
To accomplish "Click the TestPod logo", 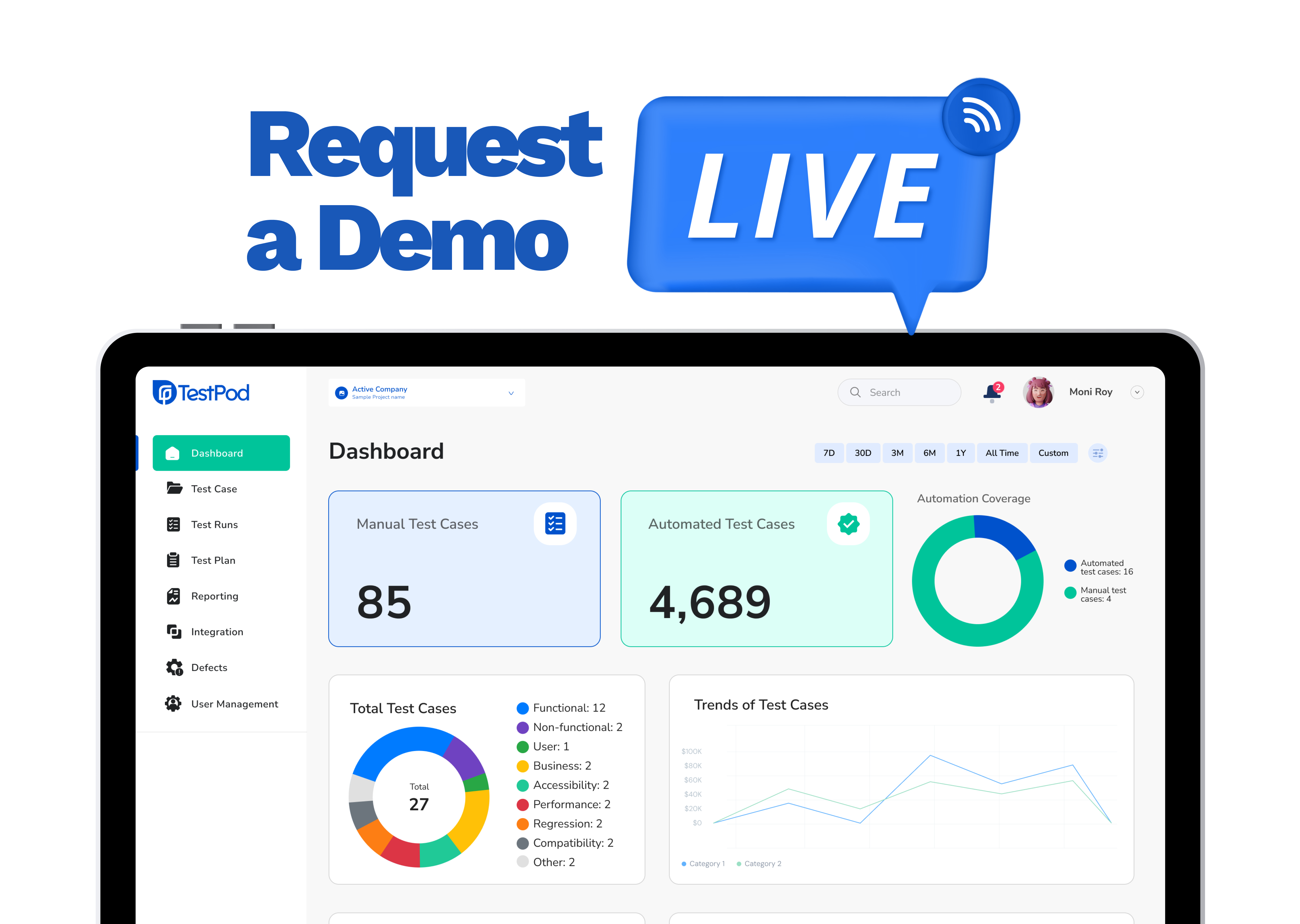I will tap(201, 393).
